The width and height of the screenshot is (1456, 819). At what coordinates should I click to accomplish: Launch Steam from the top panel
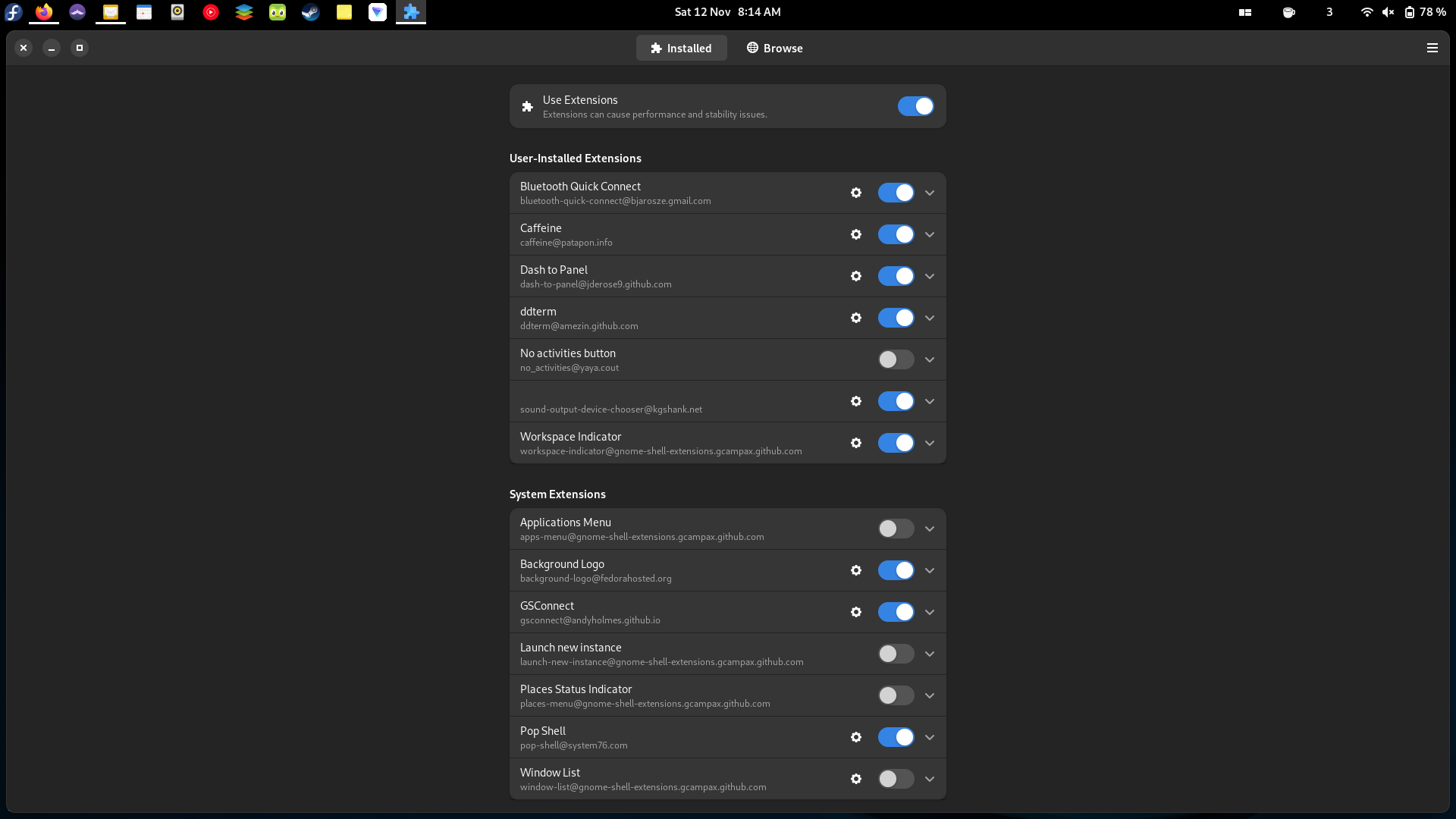311,12
